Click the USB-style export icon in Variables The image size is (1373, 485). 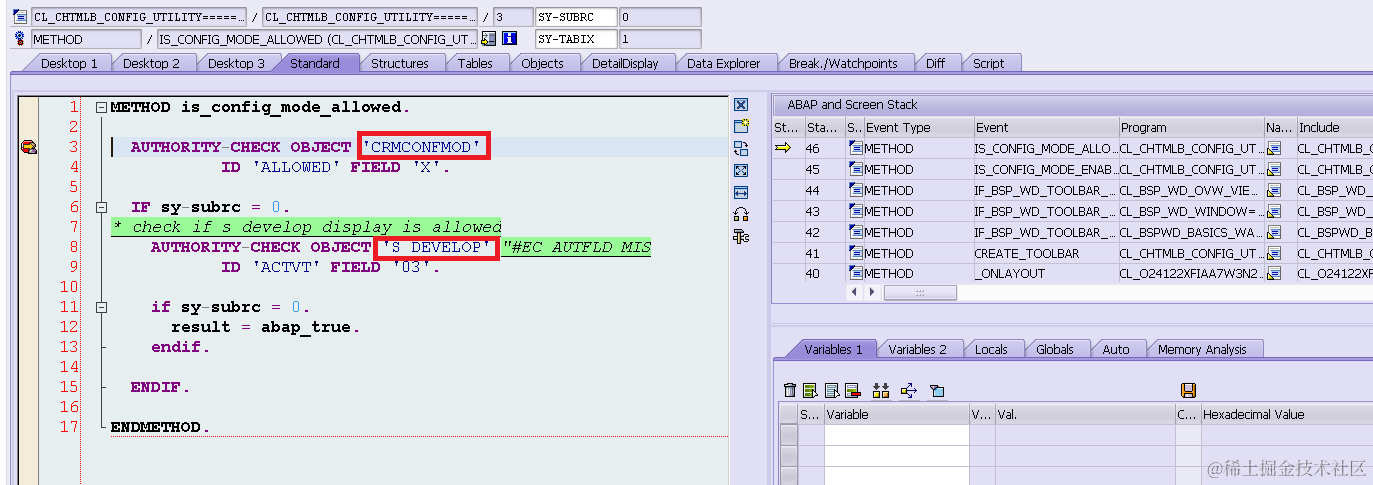pos(909,390)
